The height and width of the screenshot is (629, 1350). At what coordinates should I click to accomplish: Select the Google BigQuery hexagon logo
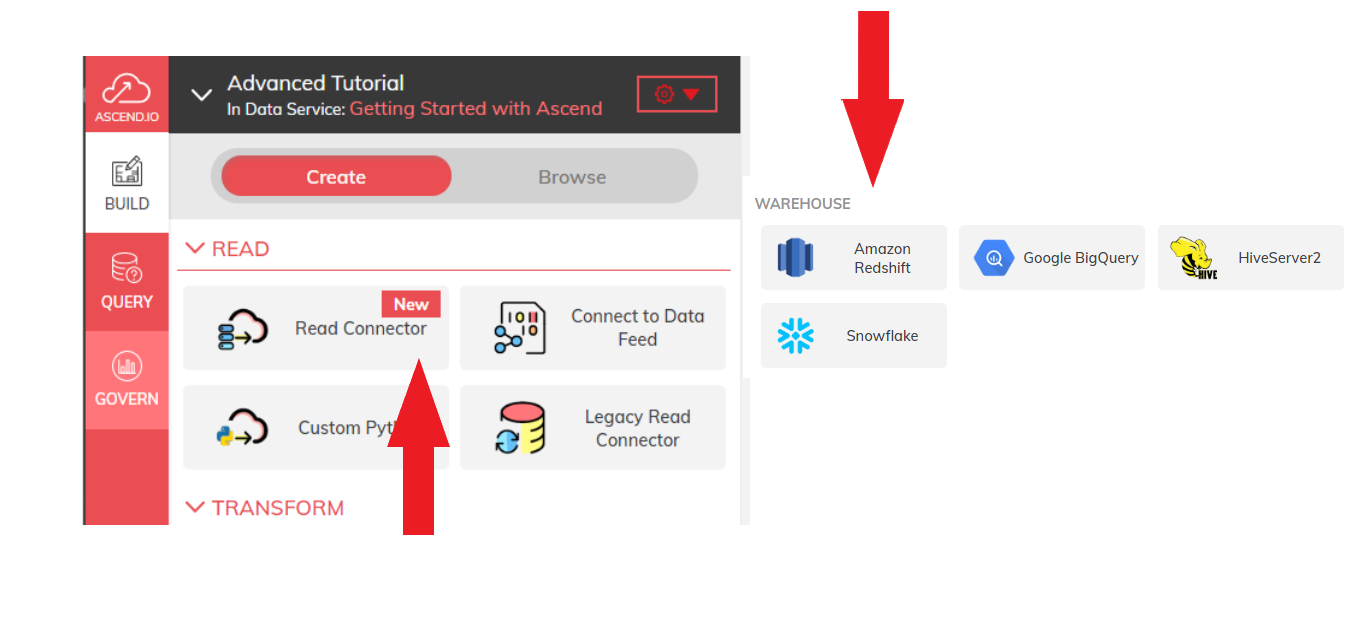994,258
